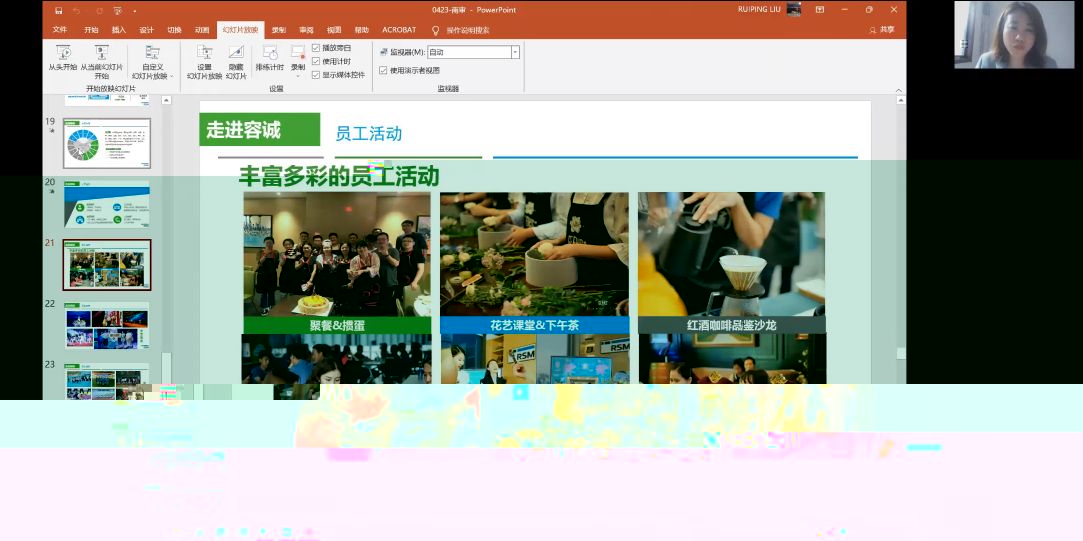Switch to the 录制 (Record) tab

pos(278,30)
